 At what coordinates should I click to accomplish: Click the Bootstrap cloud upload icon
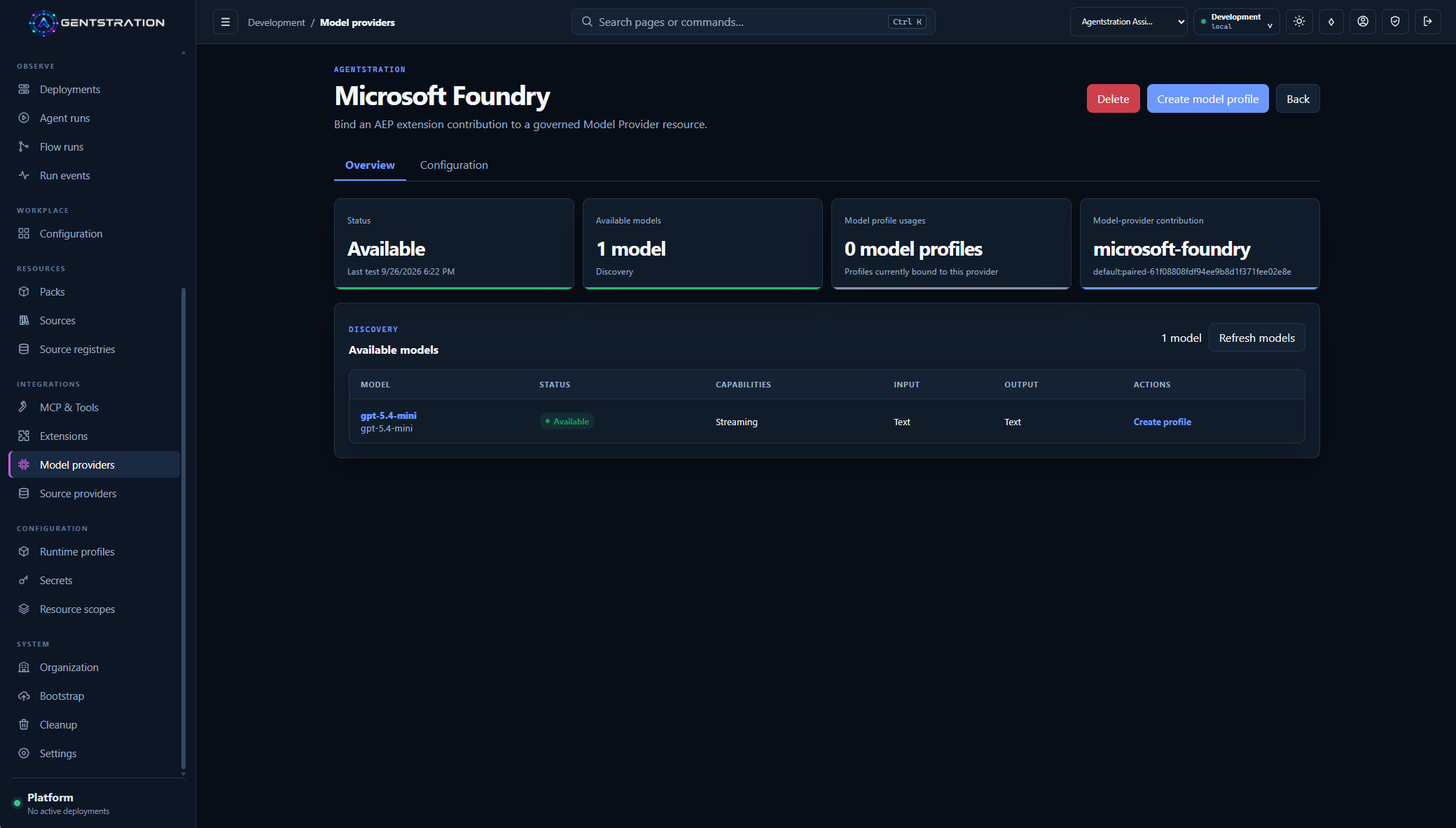click(24, 696)
